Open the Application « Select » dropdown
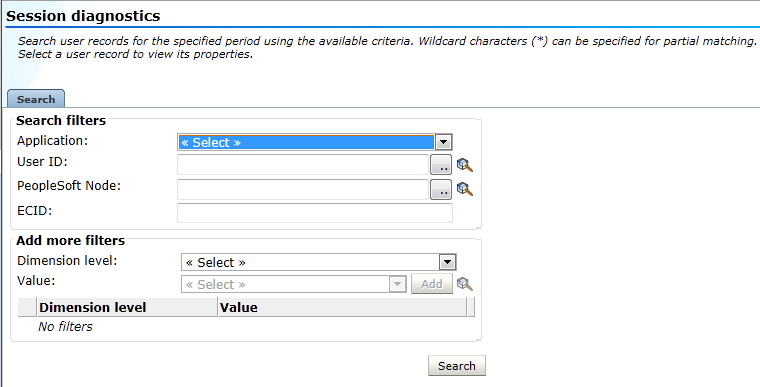This screenshot has height=387, width=760. click(315, 142)
